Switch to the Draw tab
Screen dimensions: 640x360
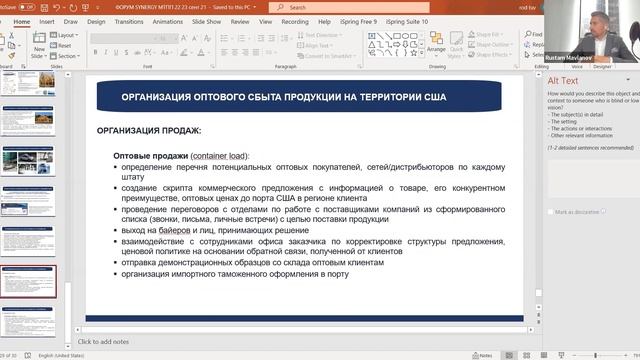pos(70,22)
